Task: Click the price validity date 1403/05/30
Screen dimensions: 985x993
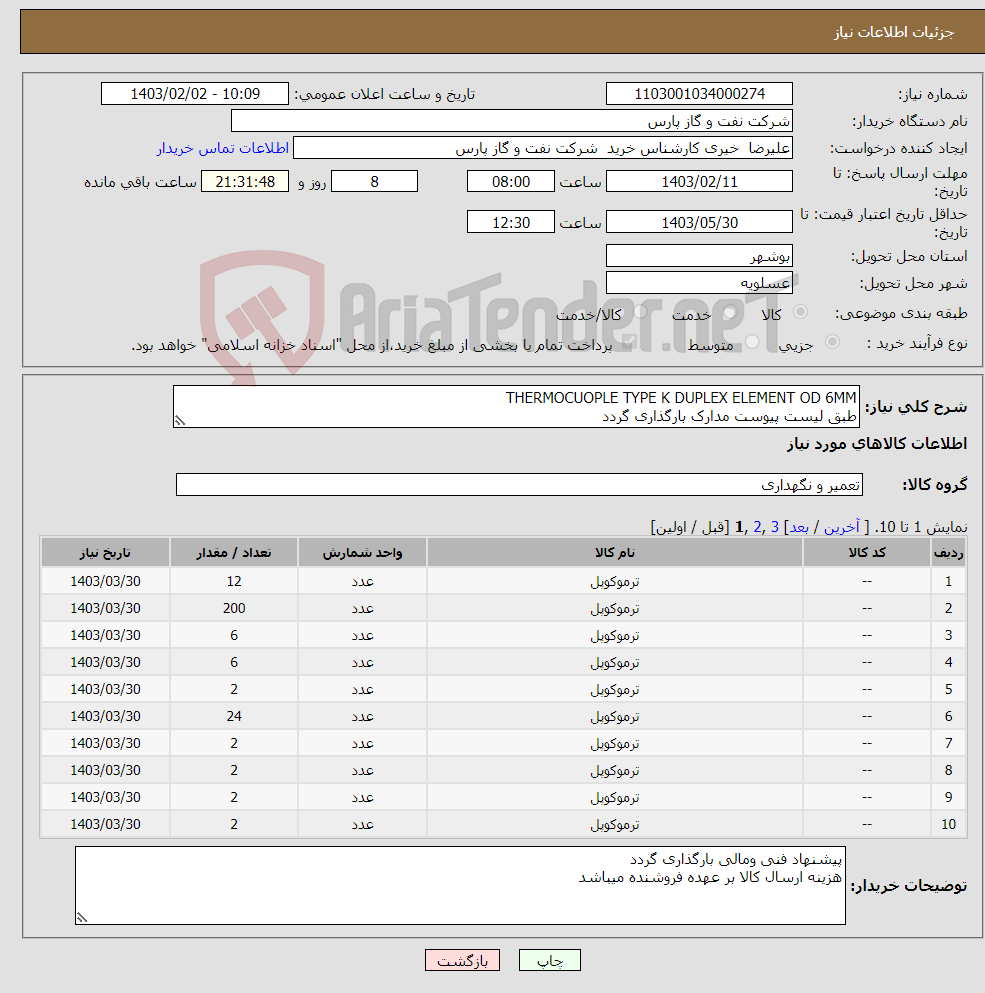Action: pos(699,222)
